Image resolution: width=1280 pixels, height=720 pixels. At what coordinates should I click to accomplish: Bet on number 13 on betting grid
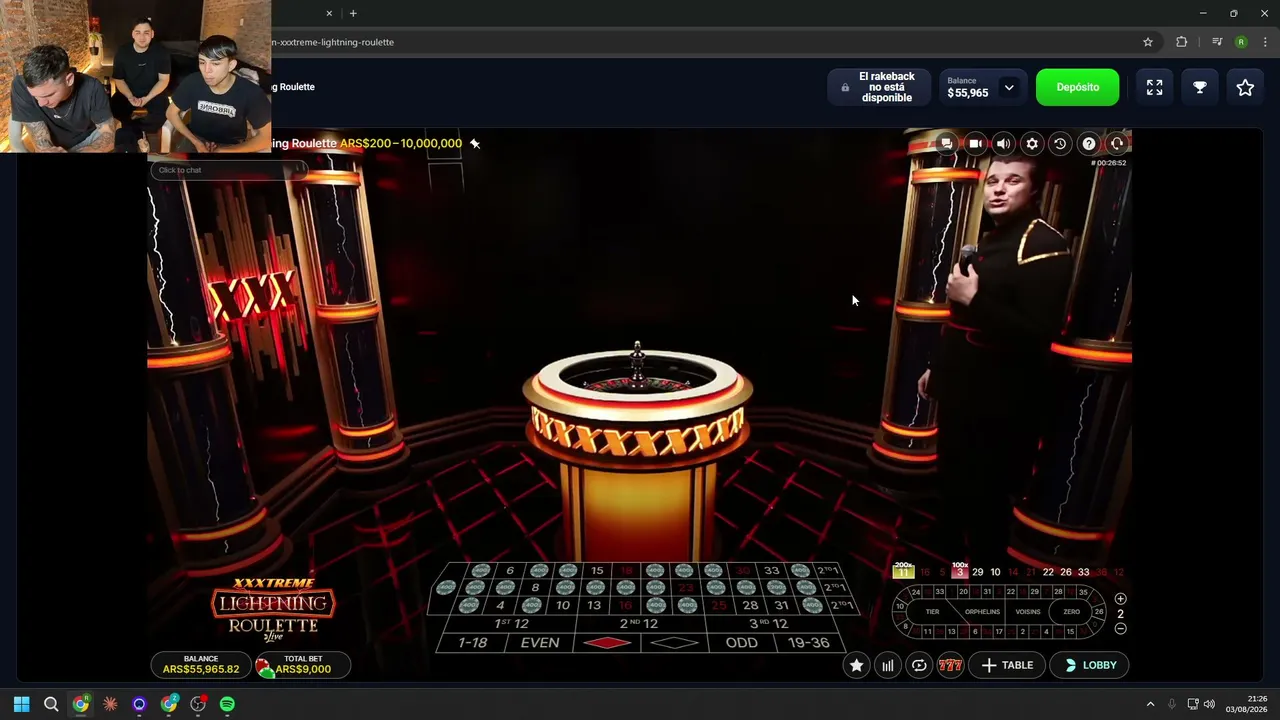point(594,605)
